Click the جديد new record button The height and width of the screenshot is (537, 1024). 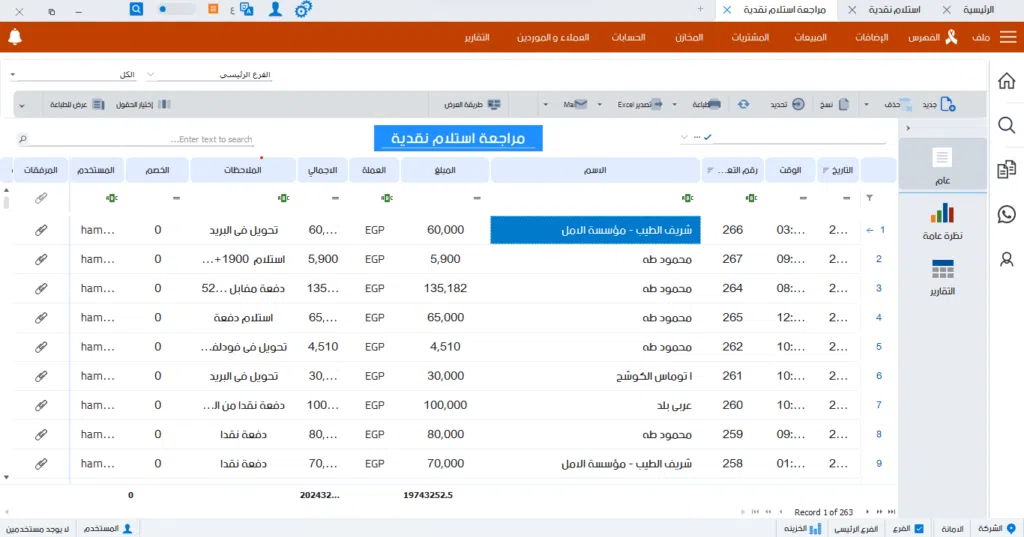[937, 104]
